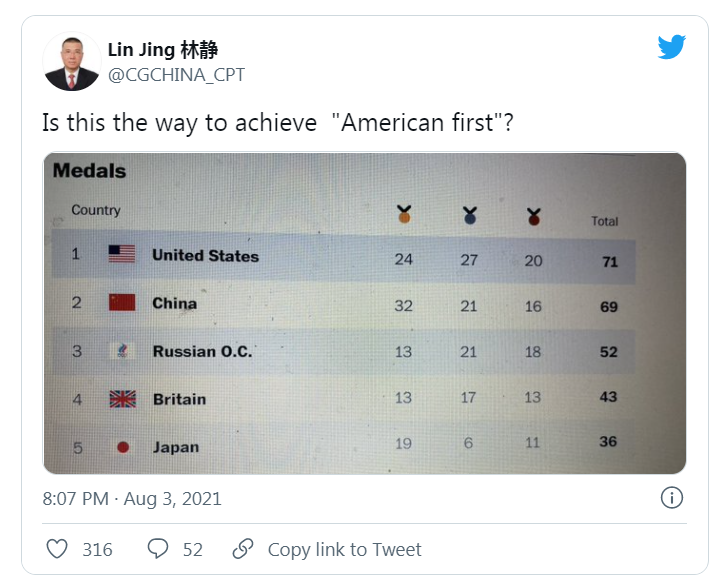Click the gold medal column icon
726x585 pixels.
403,214
